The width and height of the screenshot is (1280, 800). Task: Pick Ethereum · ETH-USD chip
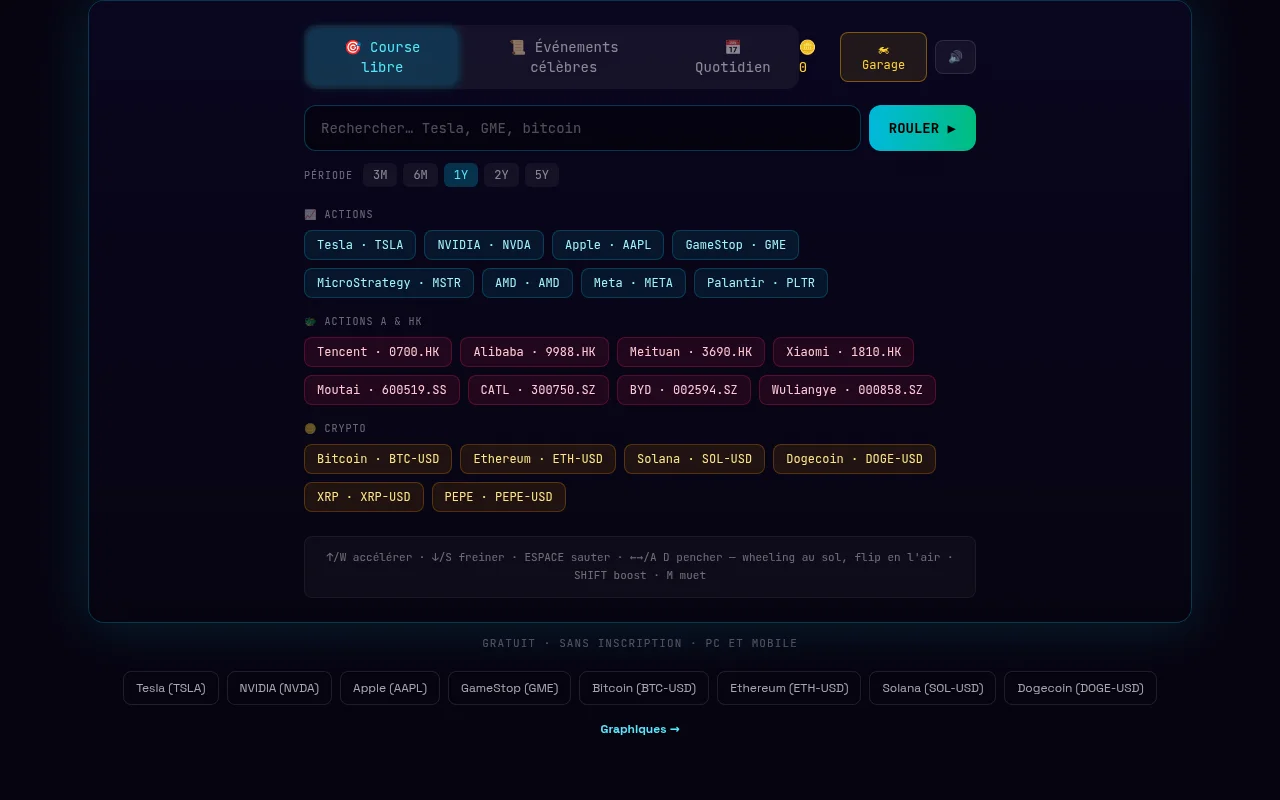538,459
